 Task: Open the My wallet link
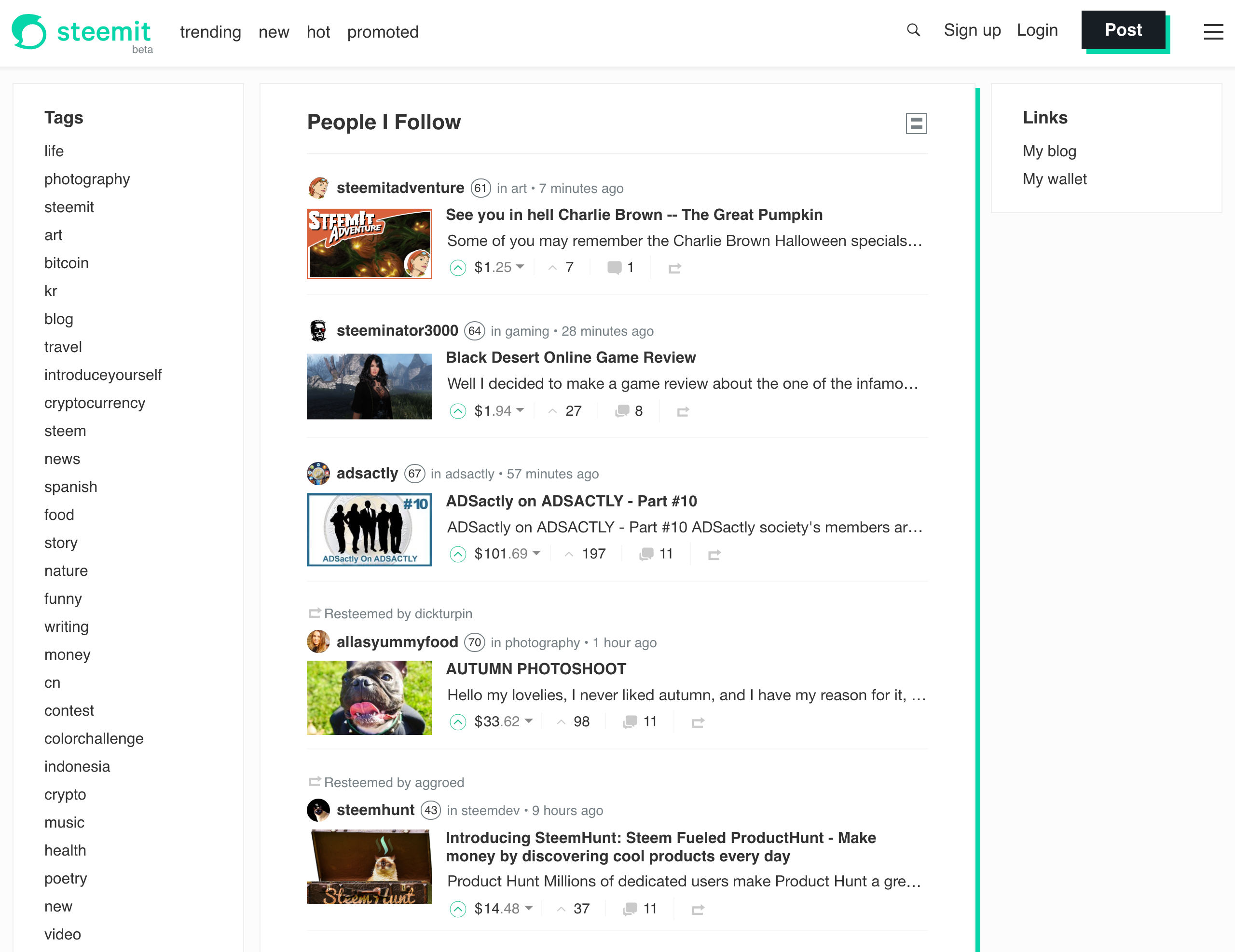point(1055,178)
